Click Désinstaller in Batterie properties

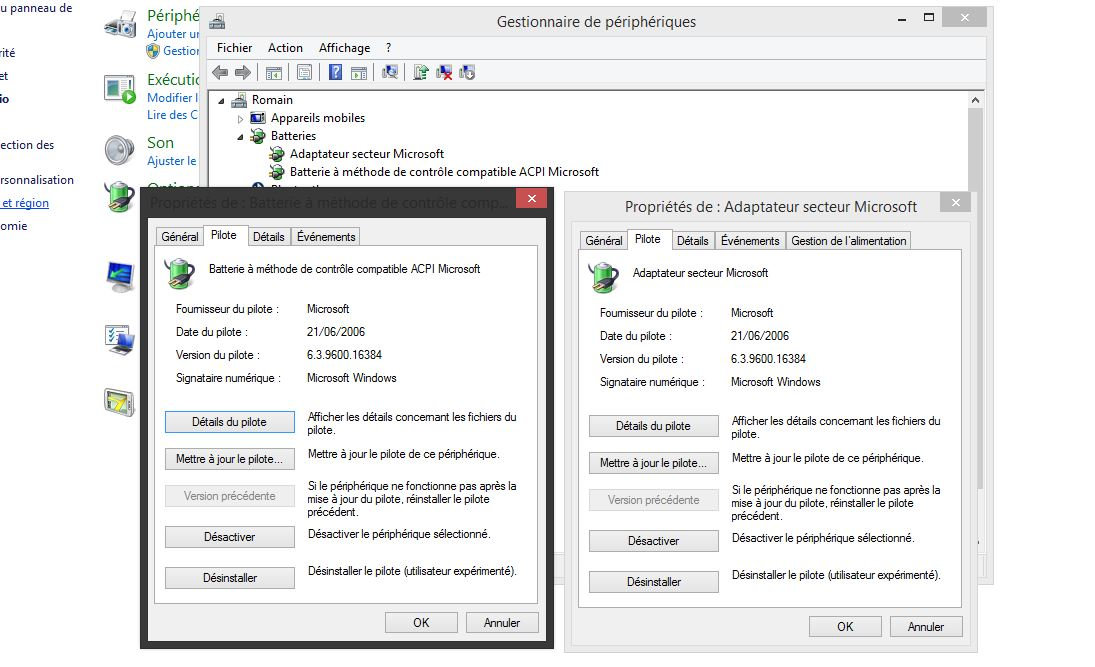coord(230,578)
